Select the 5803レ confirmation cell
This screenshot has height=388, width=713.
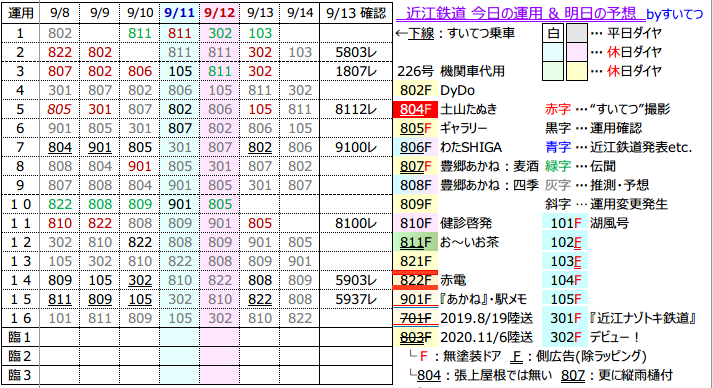tap(356, 52)
